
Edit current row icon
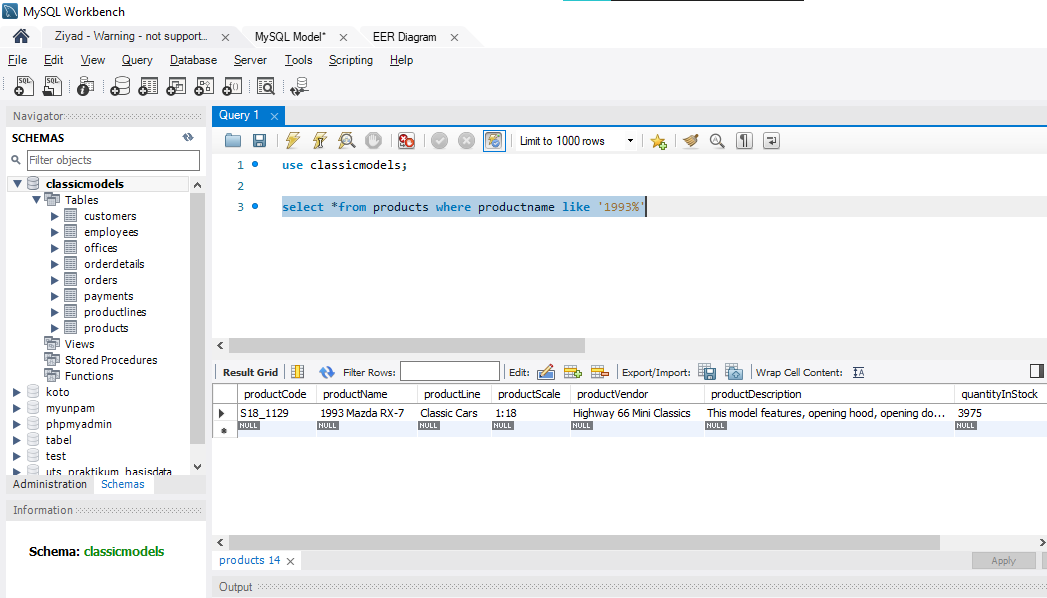click(546, 372)
